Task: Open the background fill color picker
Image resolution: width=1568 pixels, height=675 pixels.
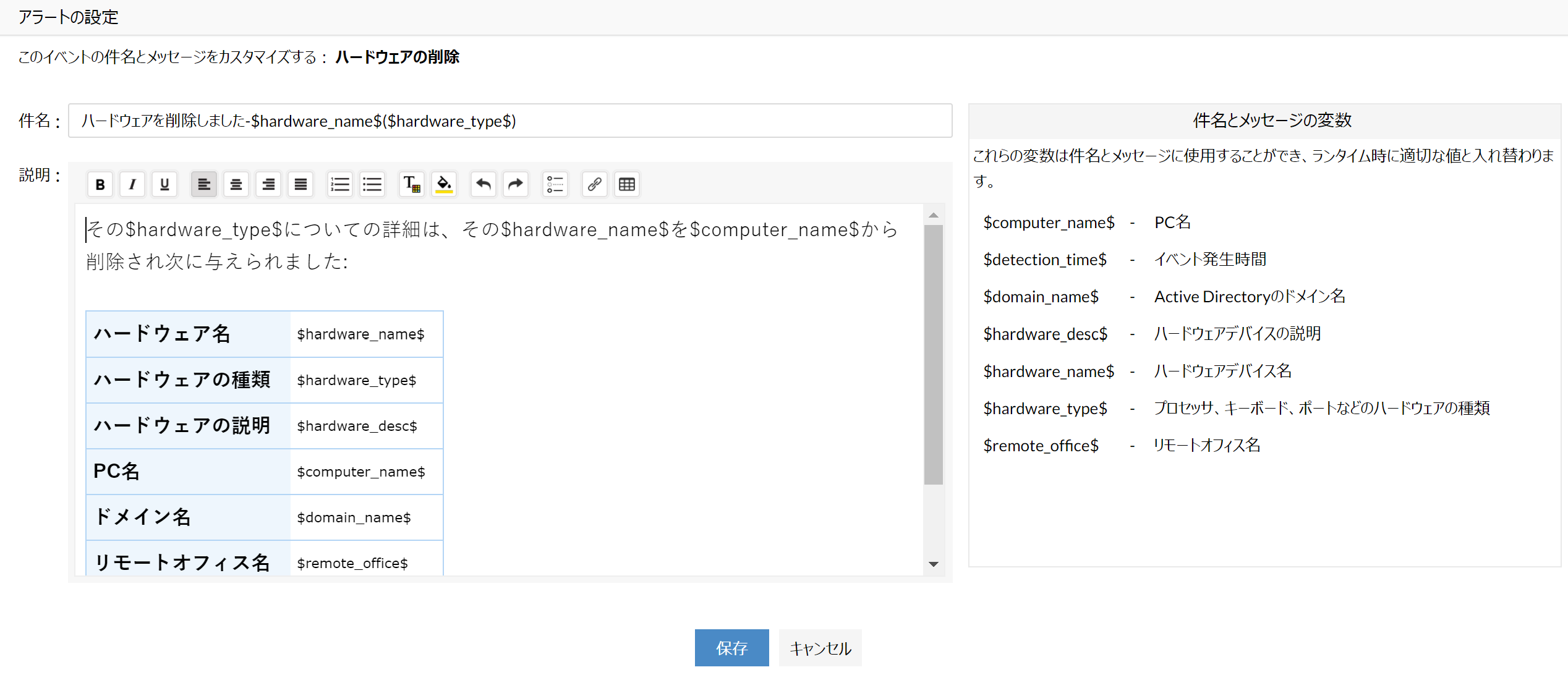Action: coord(444,184)
